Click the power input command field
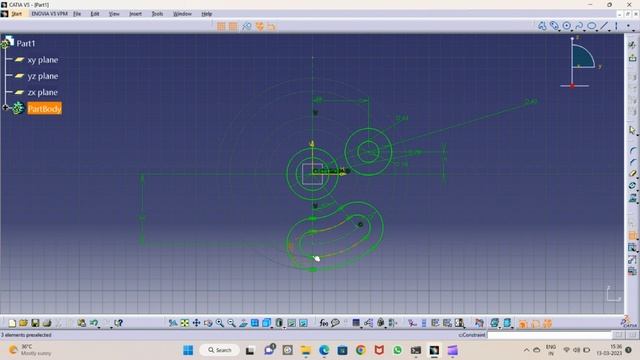Image resolution: width=640 pixels, height=360 pixels. (x=549, y=335)
